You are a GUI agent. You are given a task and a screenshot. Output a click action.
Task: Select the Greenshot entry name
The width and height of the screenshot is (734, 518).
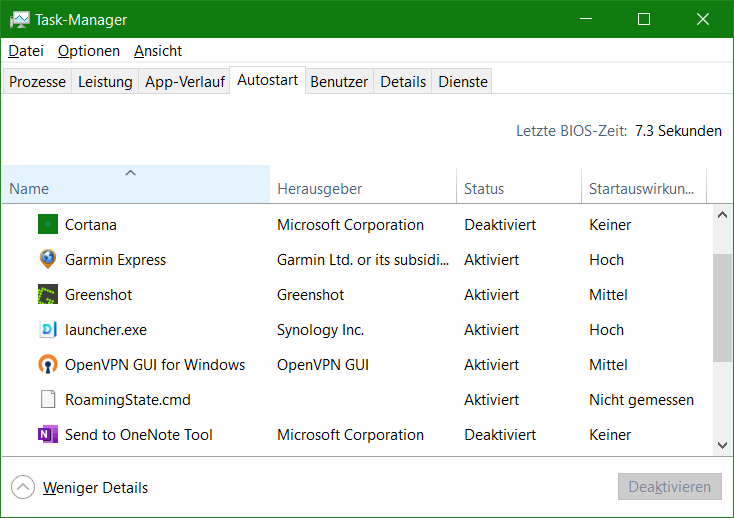pos(98,295)
